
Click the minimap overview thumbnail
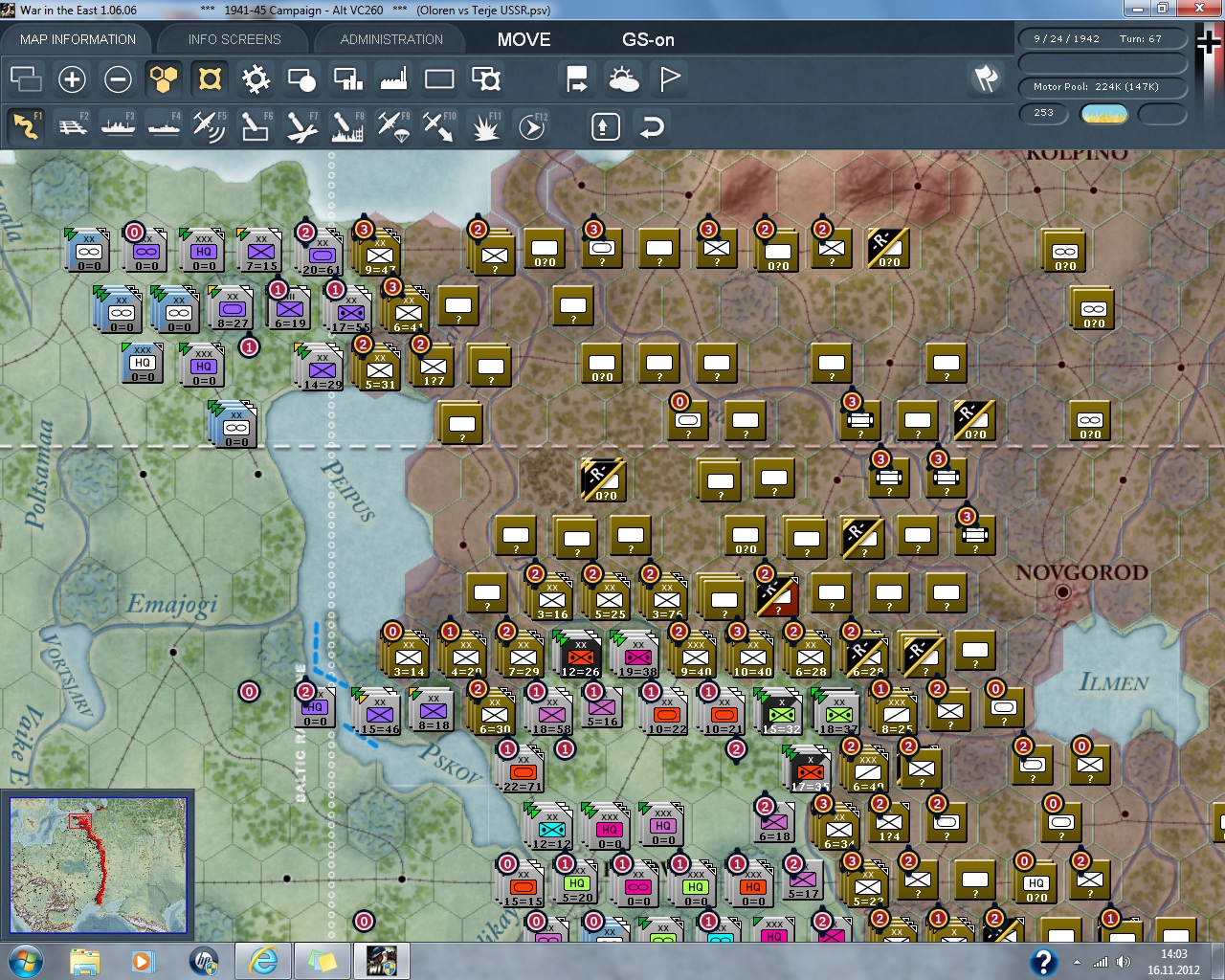click(x=98, y=865)
